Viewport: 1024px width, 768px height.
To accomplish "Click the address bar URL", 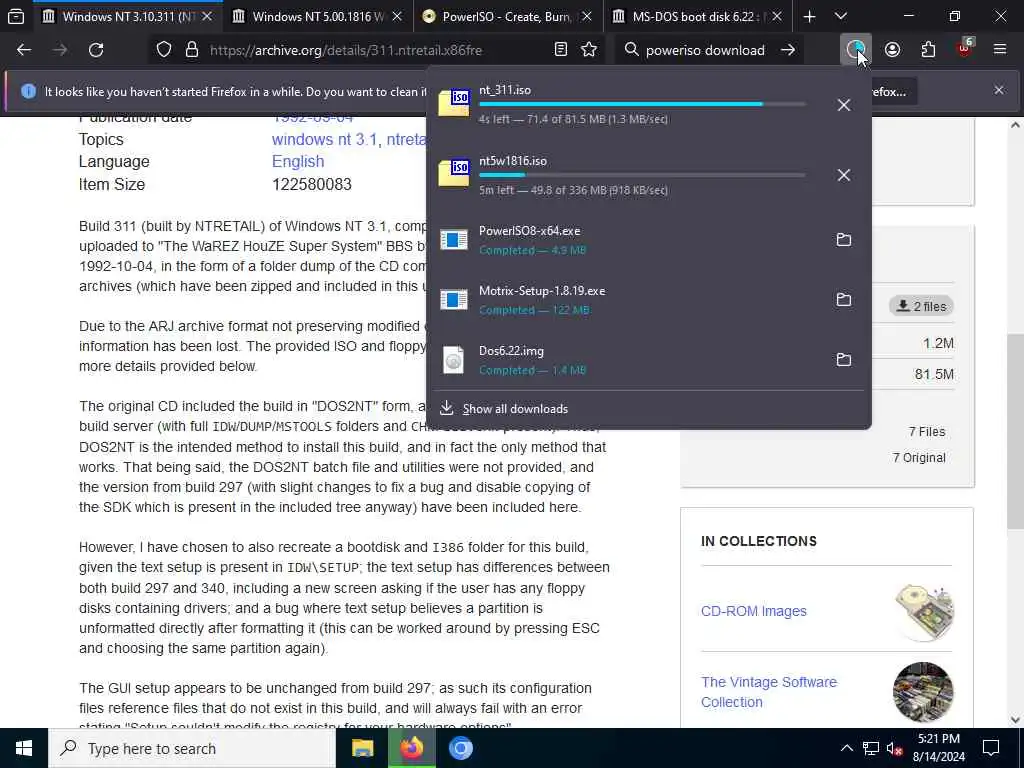I will (346, 50).
